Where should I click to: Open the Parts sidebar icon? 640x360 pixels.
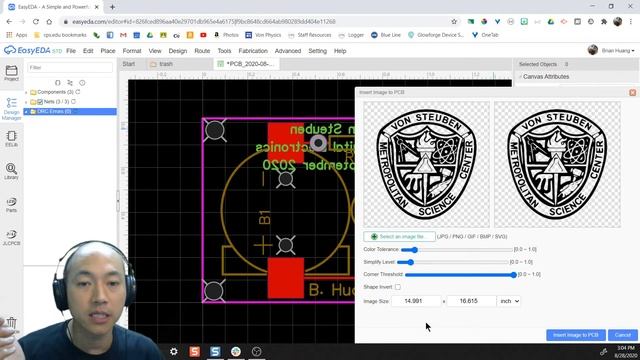(11, 204)
